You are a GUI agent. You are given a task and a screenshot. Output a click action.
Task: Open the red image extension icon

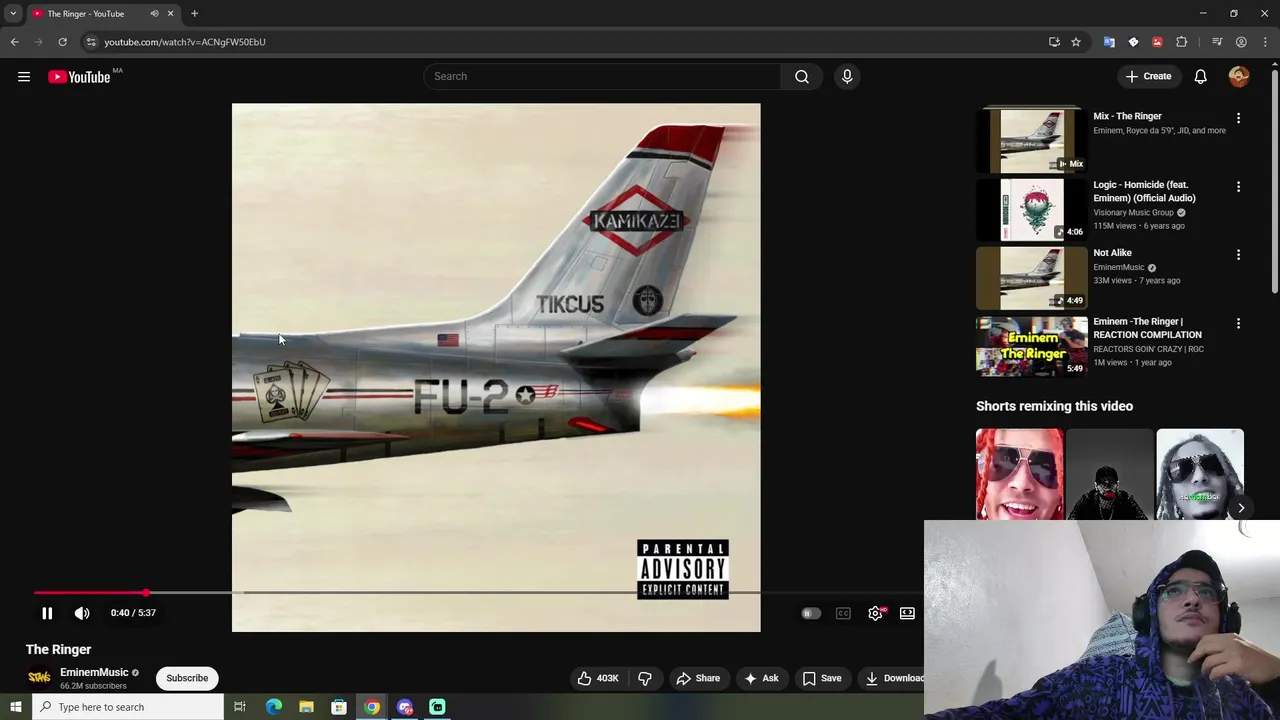1157,42
